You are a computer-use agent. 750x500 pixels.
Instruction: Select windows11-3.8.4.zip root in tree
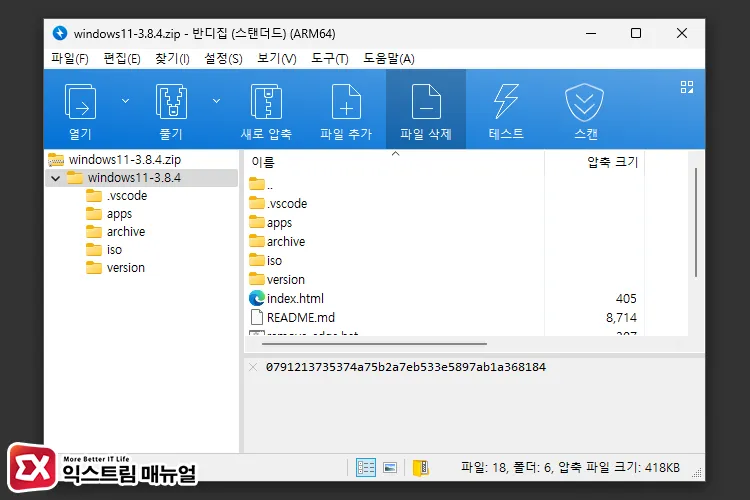[114, 160]
